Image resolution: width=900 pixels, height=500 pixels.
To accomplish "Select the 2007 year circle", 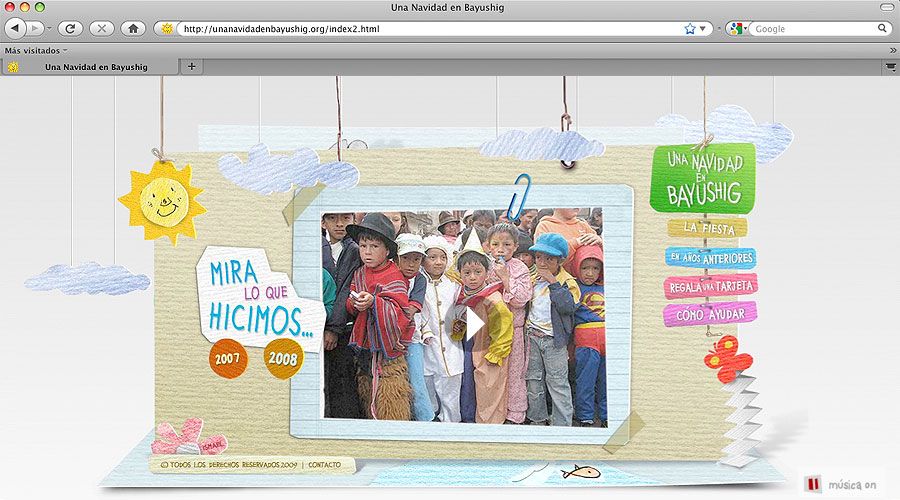I will click(228, 359).
